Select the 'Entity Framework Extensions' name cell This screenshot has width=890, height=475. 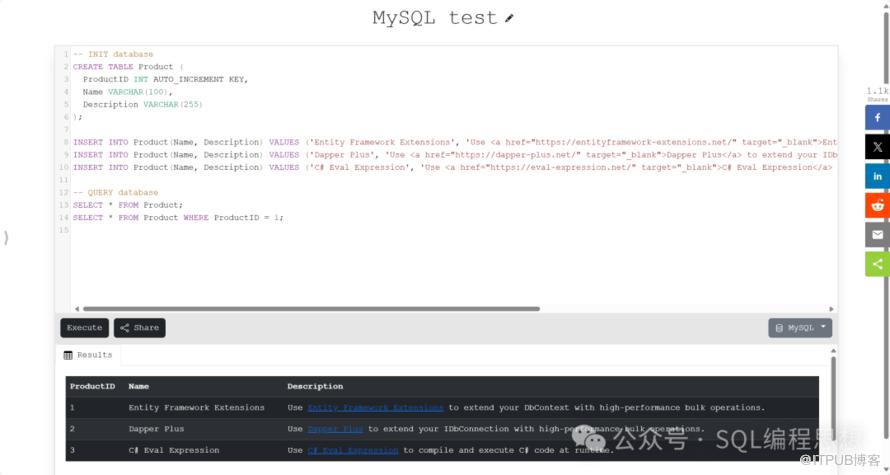click(196, 407)
